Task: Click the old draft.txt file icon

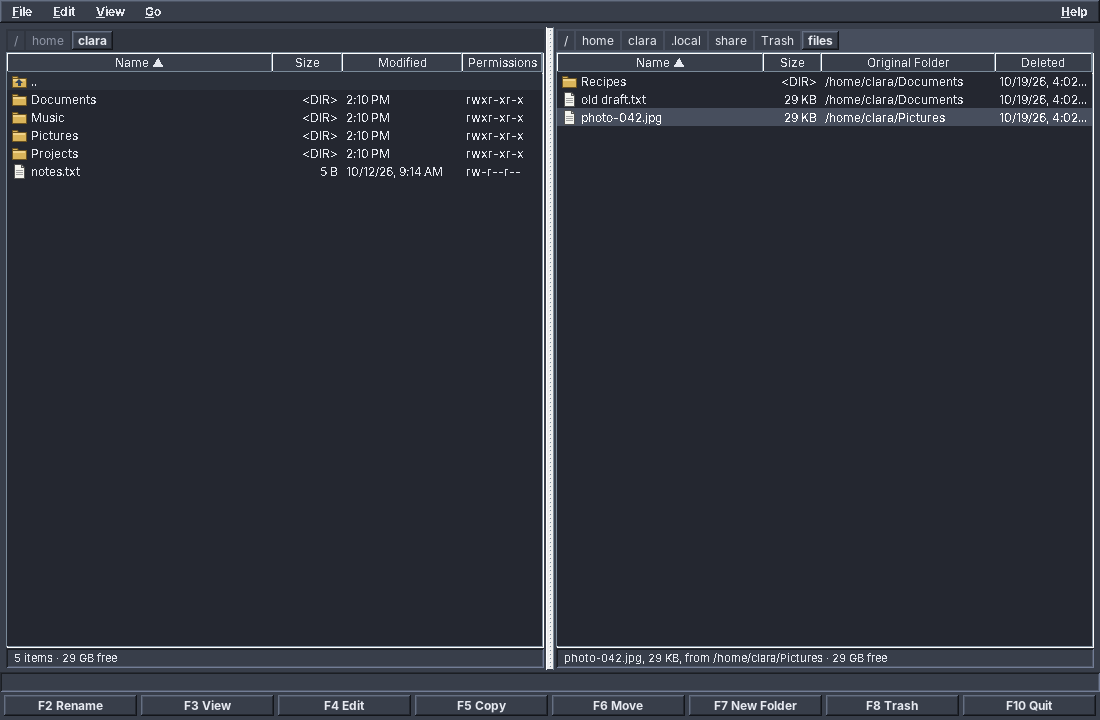Action: (570, 100)
